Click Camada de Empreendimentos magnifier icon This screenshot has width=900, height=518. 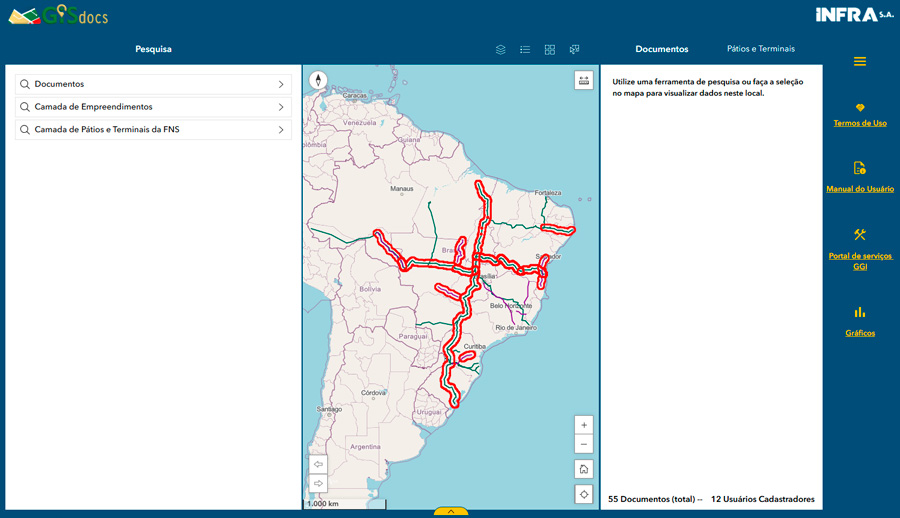coord(25,107)
